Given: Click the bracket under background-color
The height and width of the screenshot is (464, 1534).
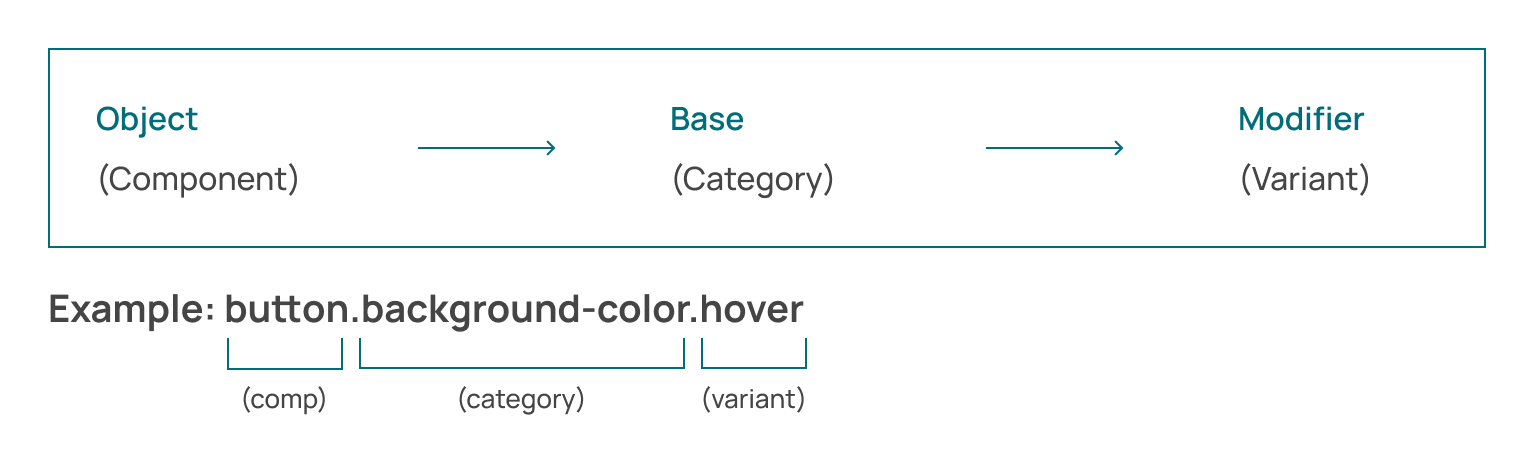Looking at the screenshot, I should [522, 354].
